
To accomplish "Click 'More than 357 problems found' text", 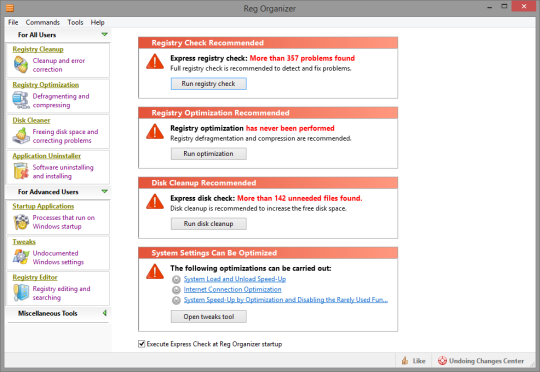I will [302, 58].
